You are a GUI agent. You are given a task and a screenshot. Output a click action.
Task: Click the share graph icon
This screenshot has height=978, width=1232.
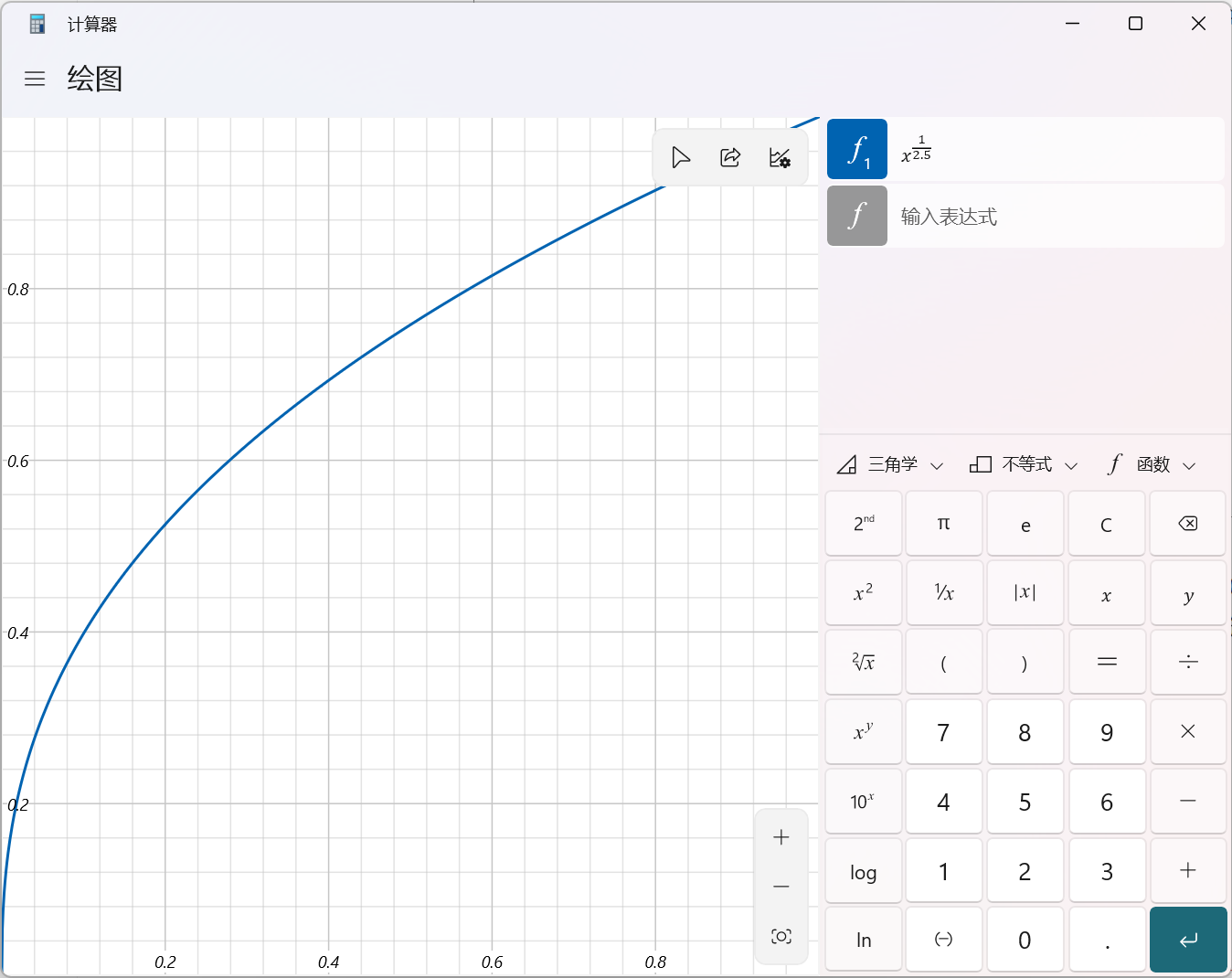point(730,158)
